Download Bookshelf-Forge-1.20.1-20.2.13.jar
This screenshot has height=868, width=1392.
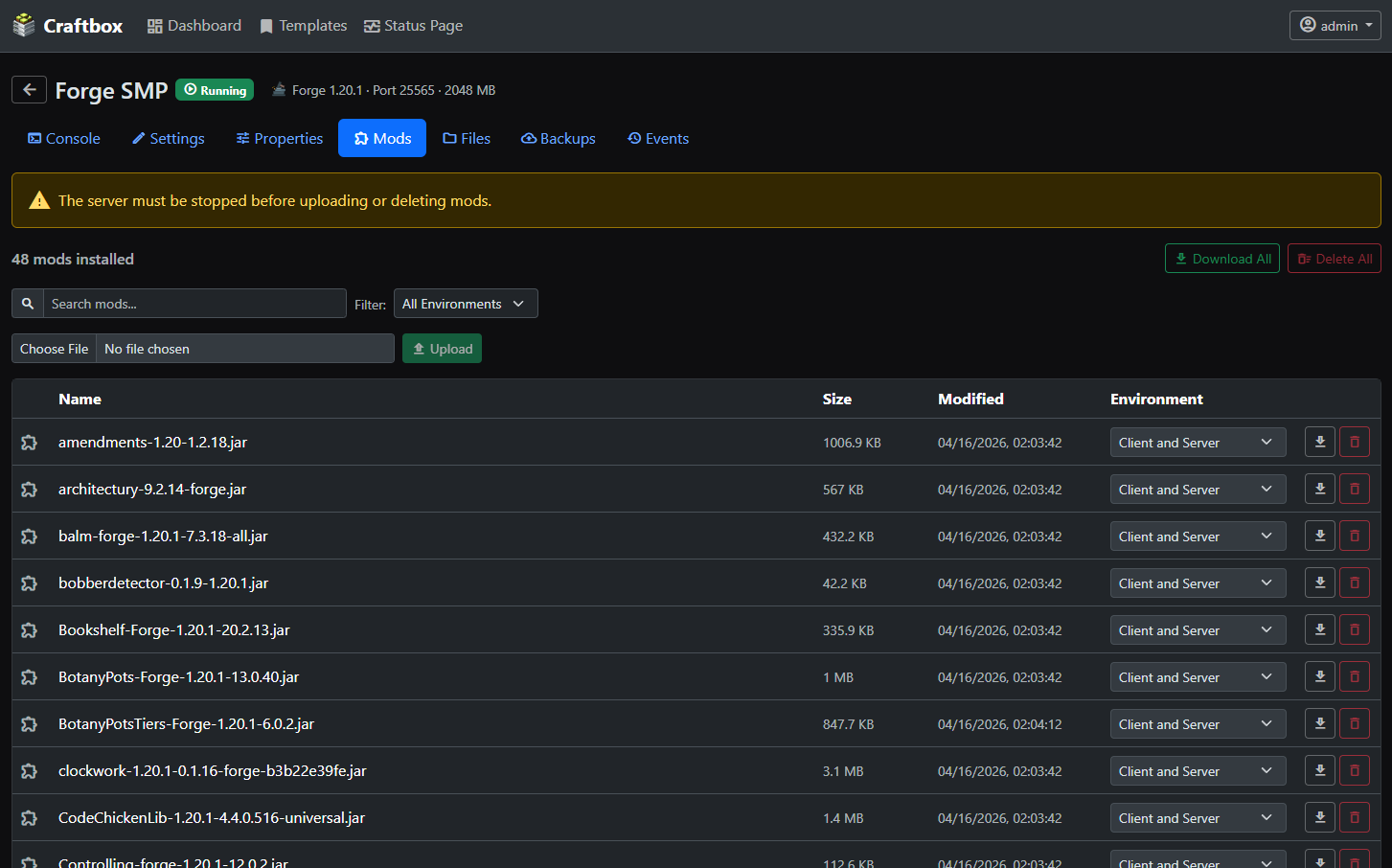1320,629
